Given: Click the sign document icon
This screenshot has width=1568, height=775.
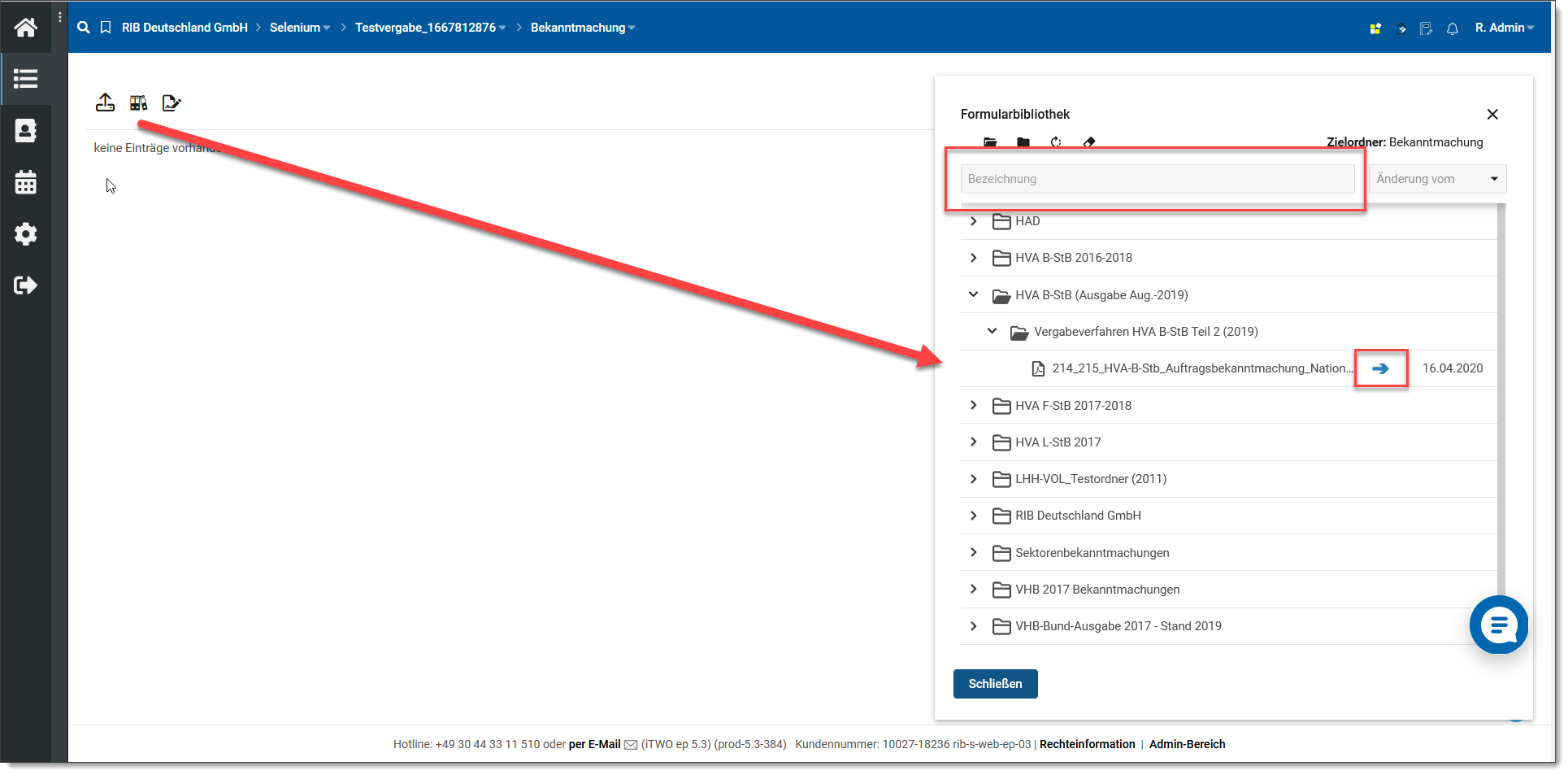Looking at the screenshot, I should click(171, 102).
